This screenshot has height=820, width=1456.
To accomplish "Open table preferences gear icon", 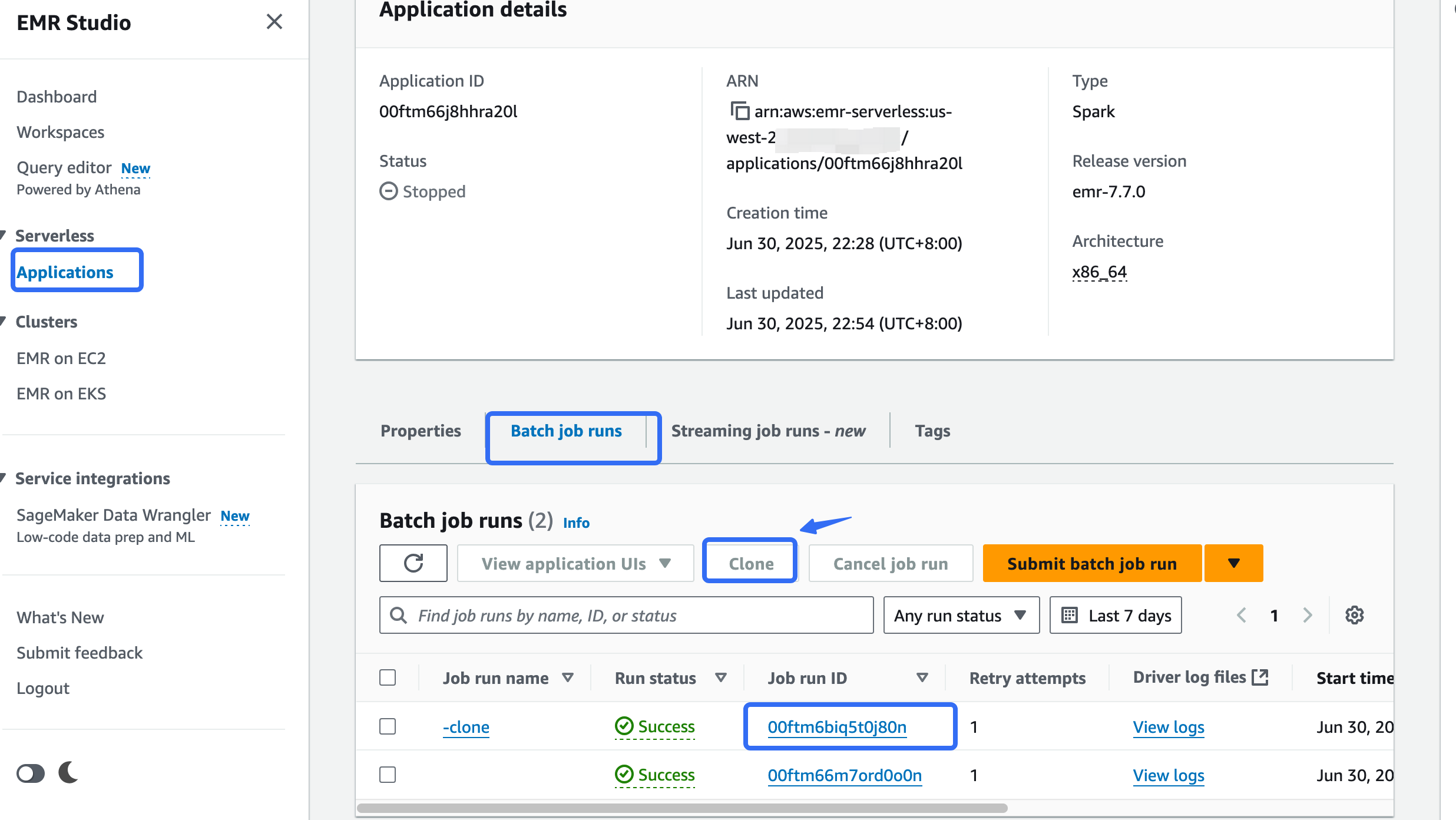I will pyautogui.click(x=1354, y=615).
